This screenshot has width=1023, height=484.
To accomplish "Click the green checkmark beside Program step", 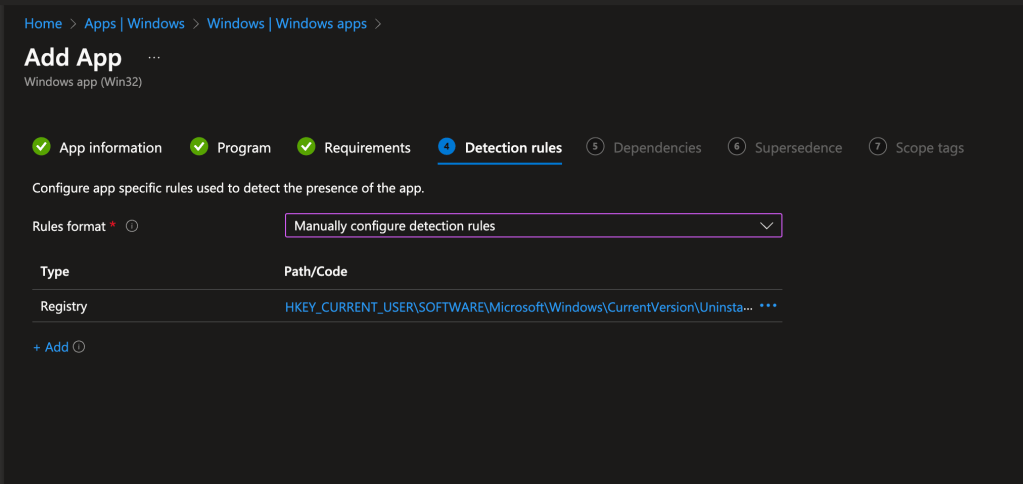I will point(199,147).
